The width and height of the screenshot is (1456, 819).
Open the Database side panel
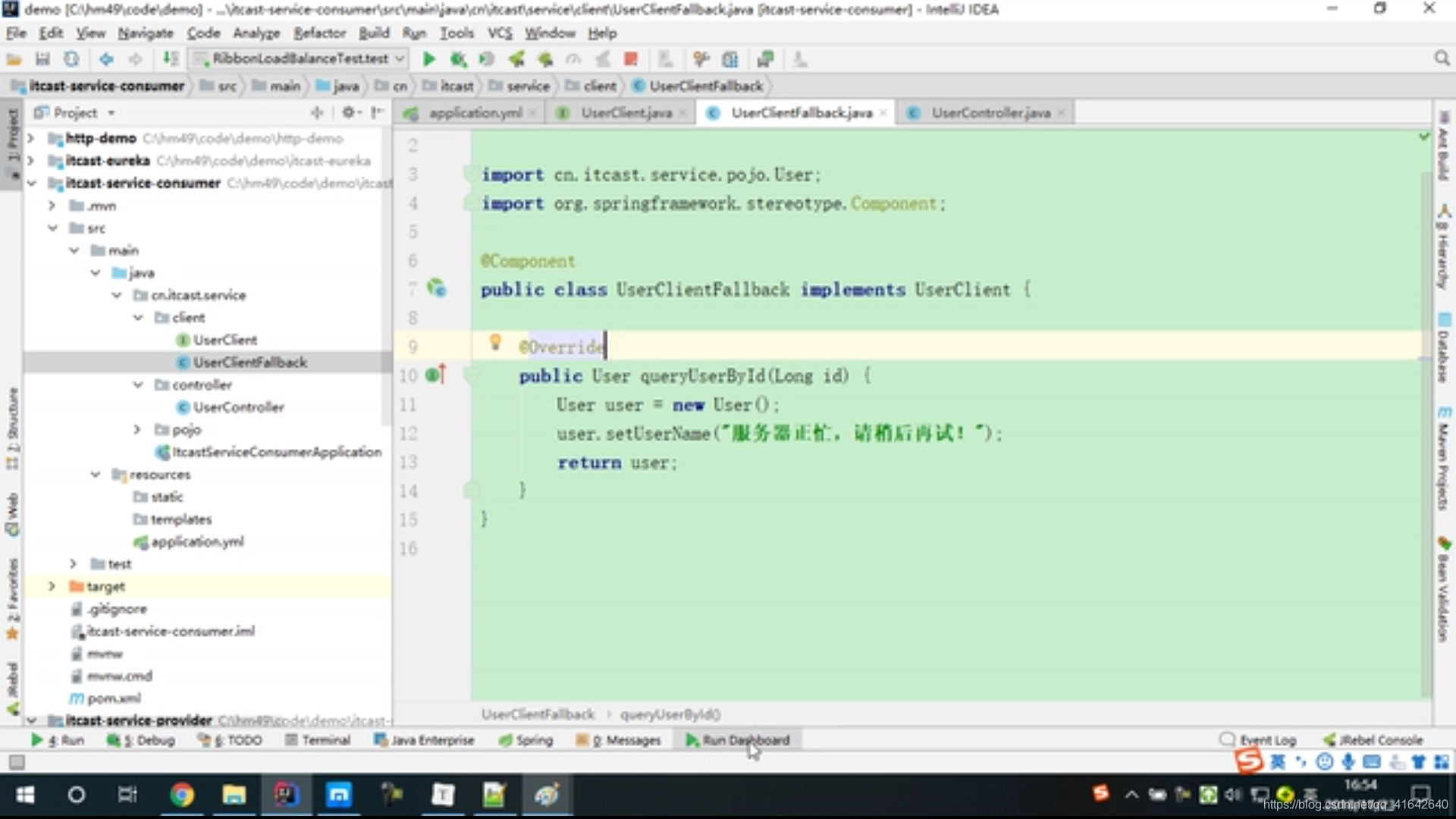(x=1444, y=347)
